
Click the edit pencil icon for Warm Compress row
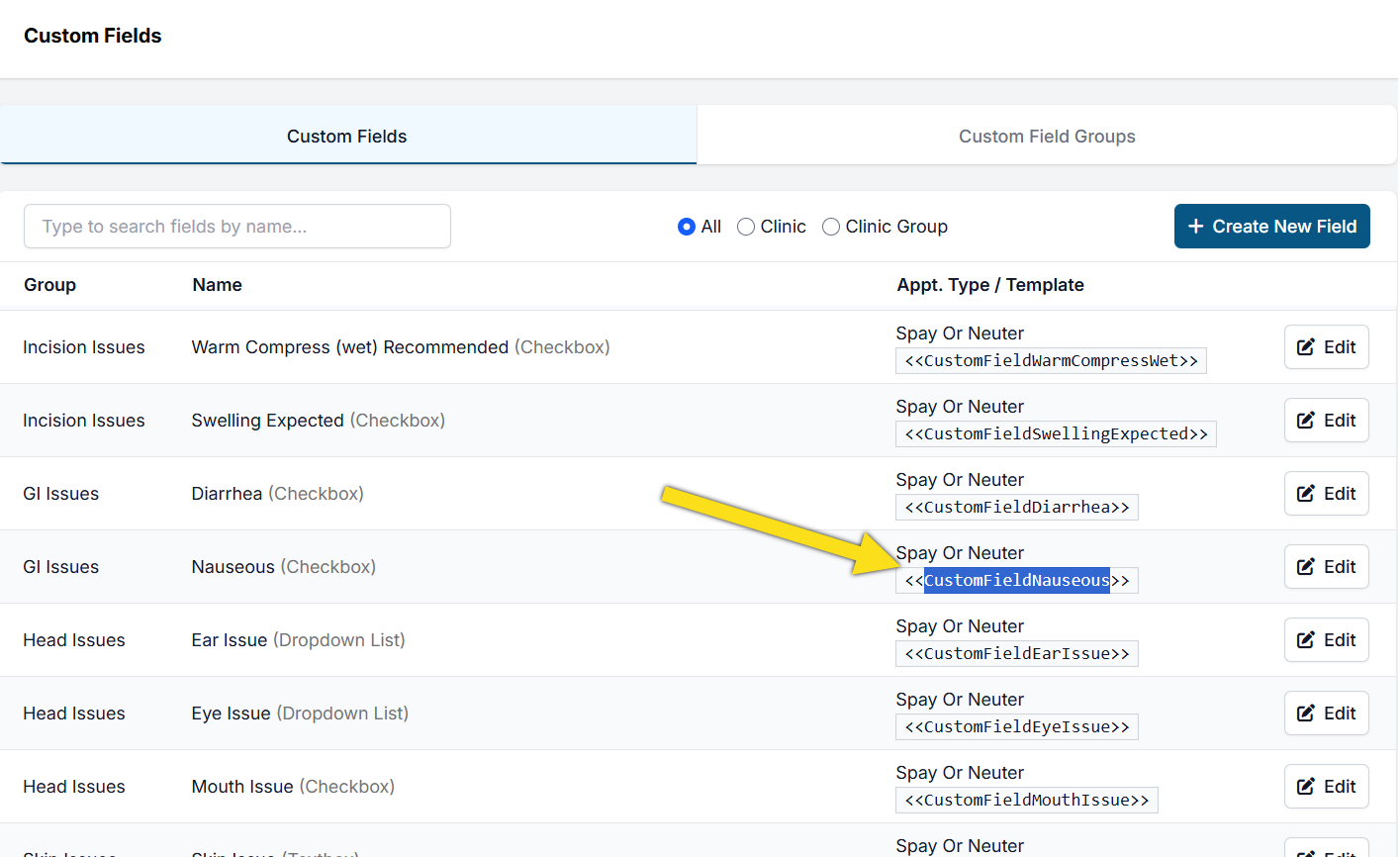tap(1306, 347)
